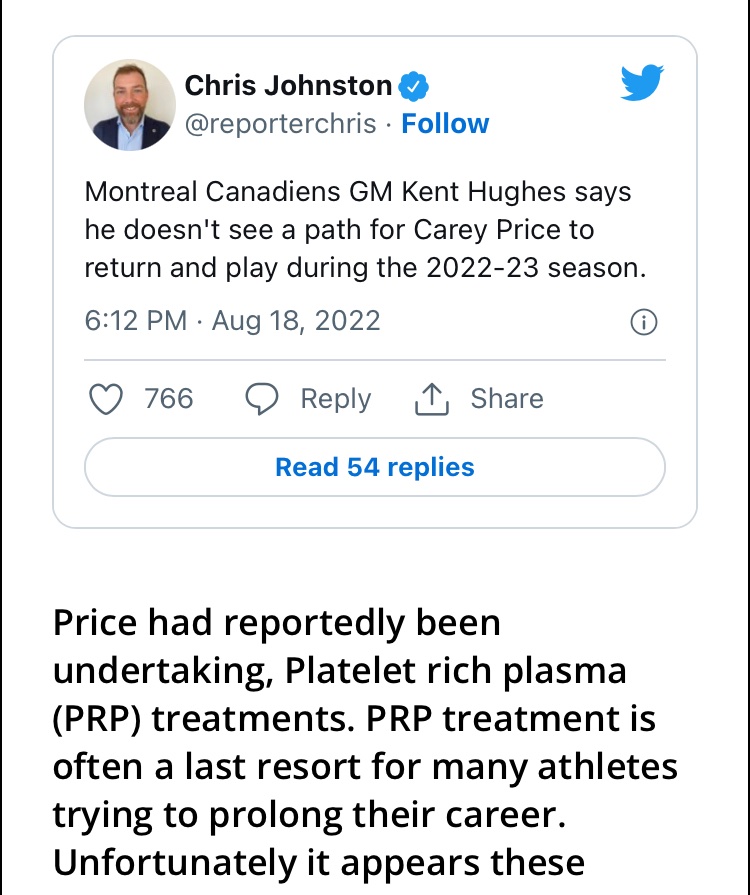Screen dimensions: 750x895
Task: Open the tweet text about Carey Price
Action: pos(365,229)
